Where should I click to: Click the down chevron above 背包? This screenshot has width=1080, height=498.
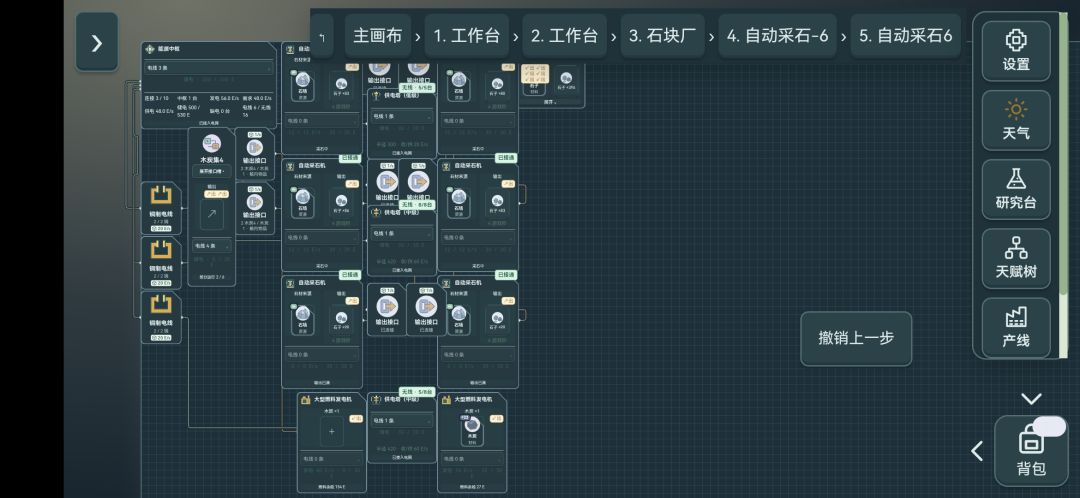1031,398
